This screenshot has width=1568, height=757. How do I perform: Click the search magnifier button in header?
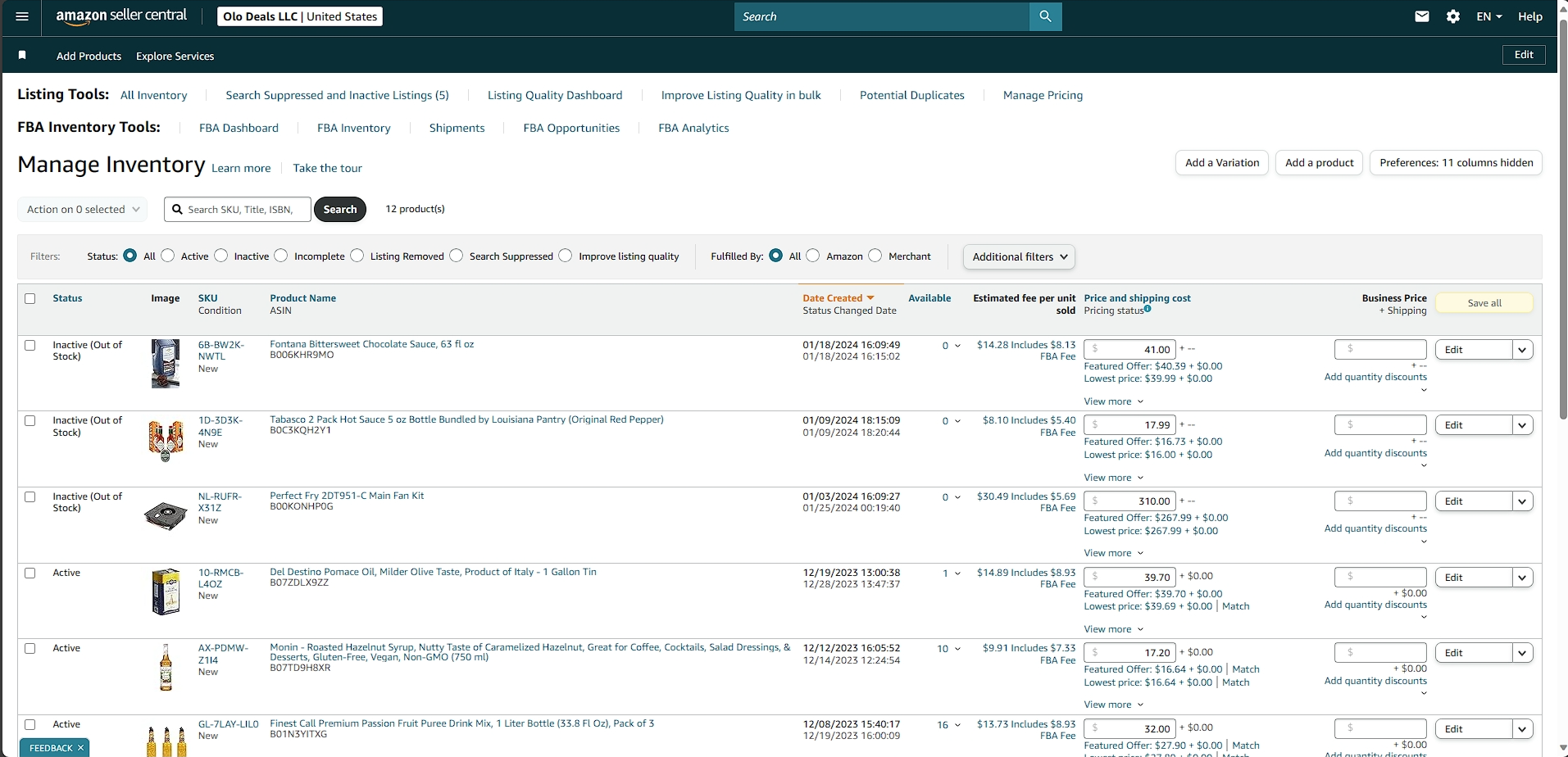coord(1045,16)
